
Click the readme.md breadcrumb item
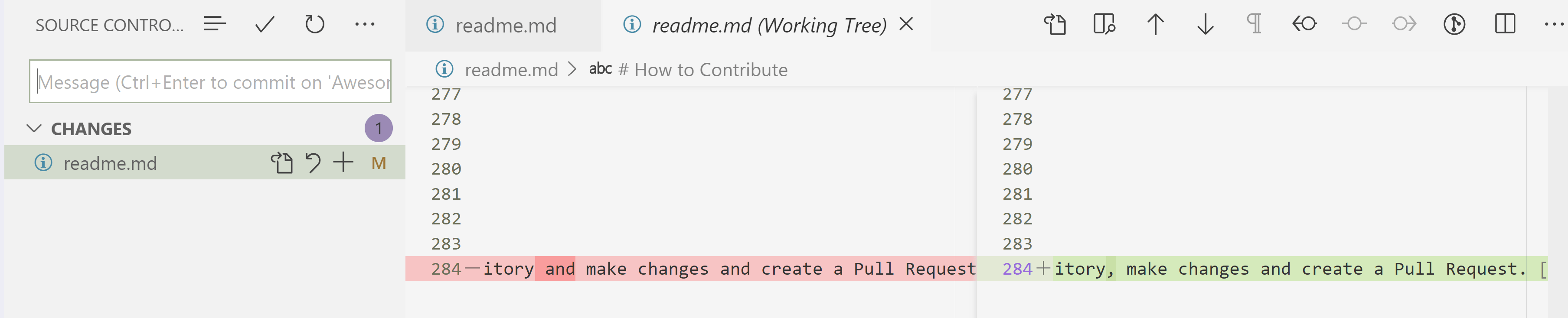click(x=511, y=70)
